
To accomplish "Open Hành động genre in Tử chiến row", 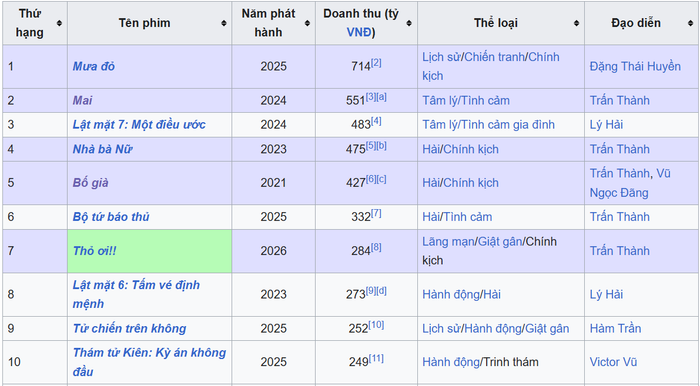I will 493,328.
